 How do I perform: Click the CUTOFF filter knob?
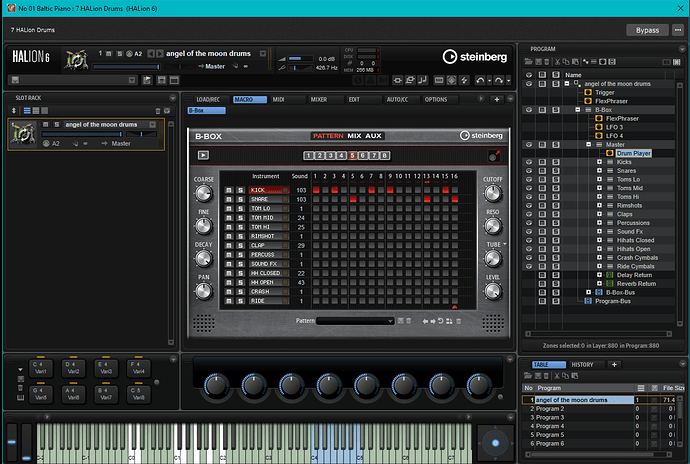pos(492,193)
